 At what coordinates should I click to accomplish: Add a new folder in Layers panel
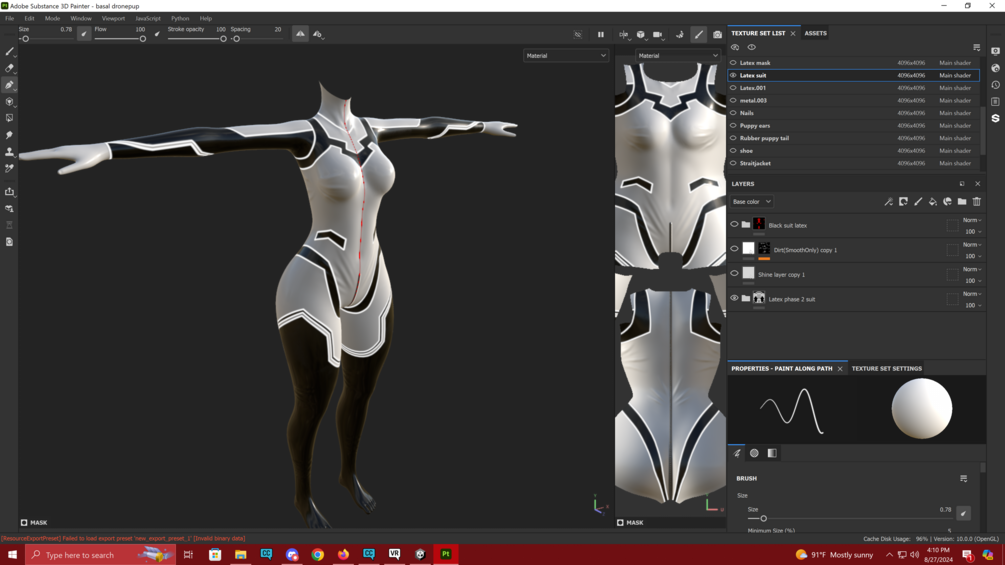point(962,202)
